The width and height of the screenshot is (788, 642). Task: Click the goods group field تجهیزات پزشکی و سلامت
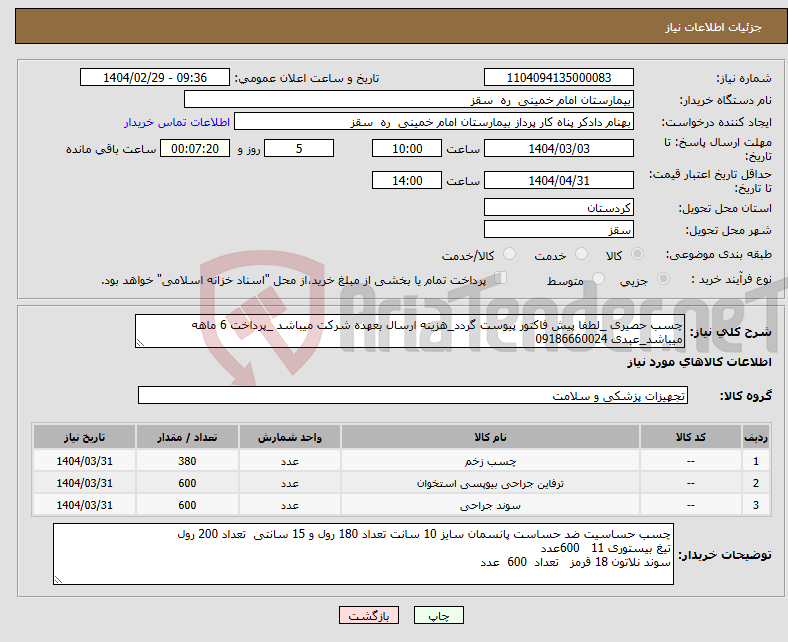point(413,396)
